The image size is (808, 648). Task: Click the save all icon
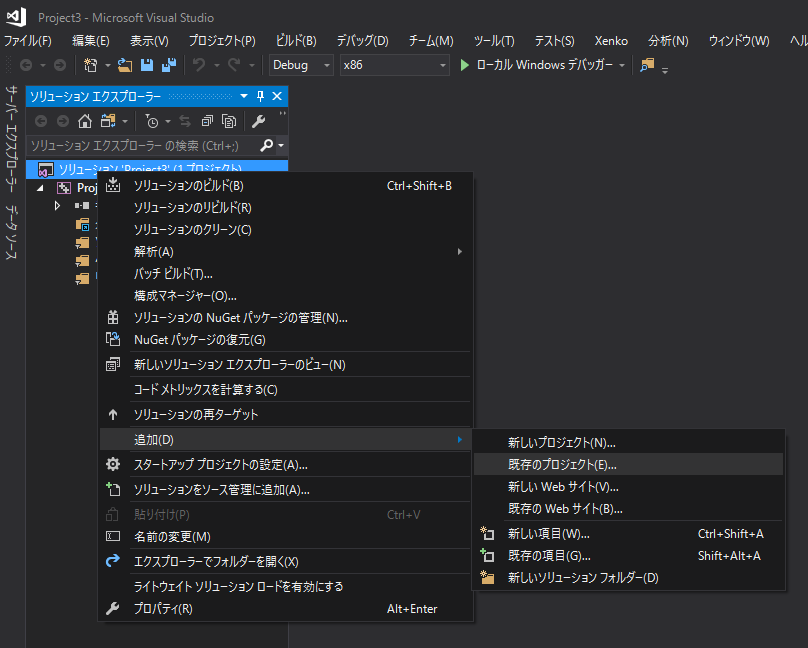(169, 65)
